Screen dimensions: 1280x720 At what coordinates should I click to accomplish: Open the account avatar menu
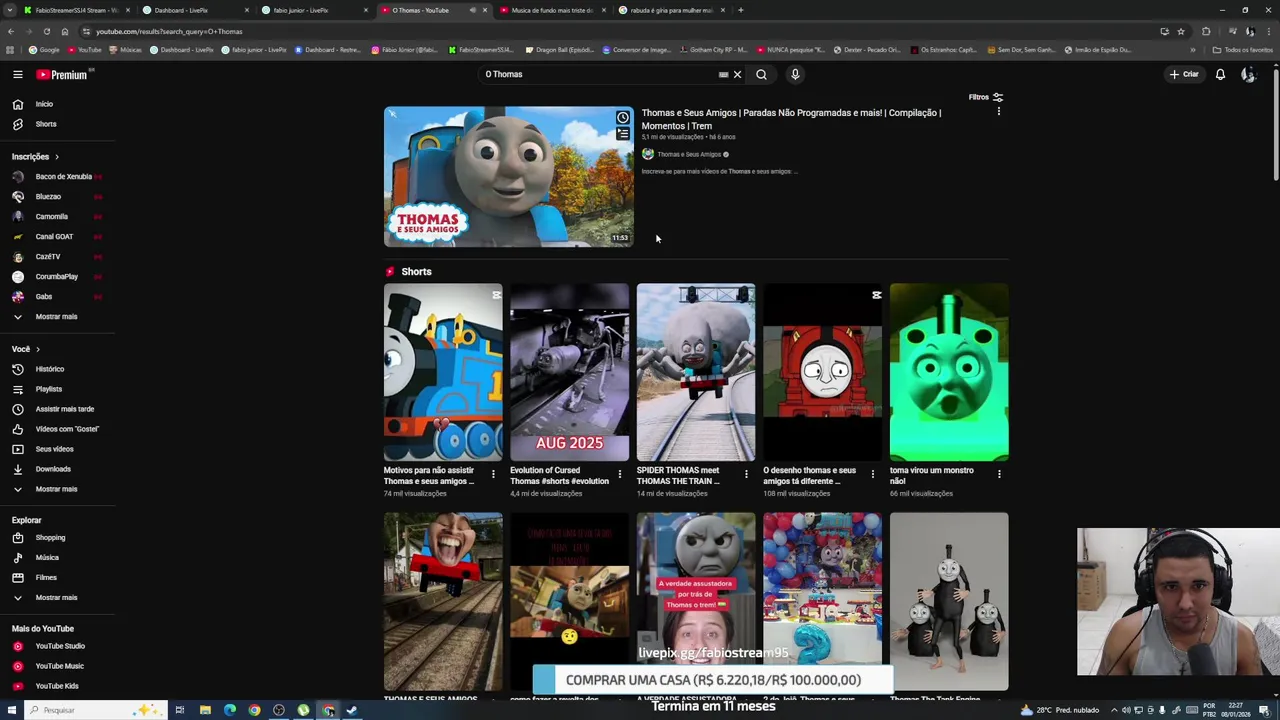coord(1248,74)
